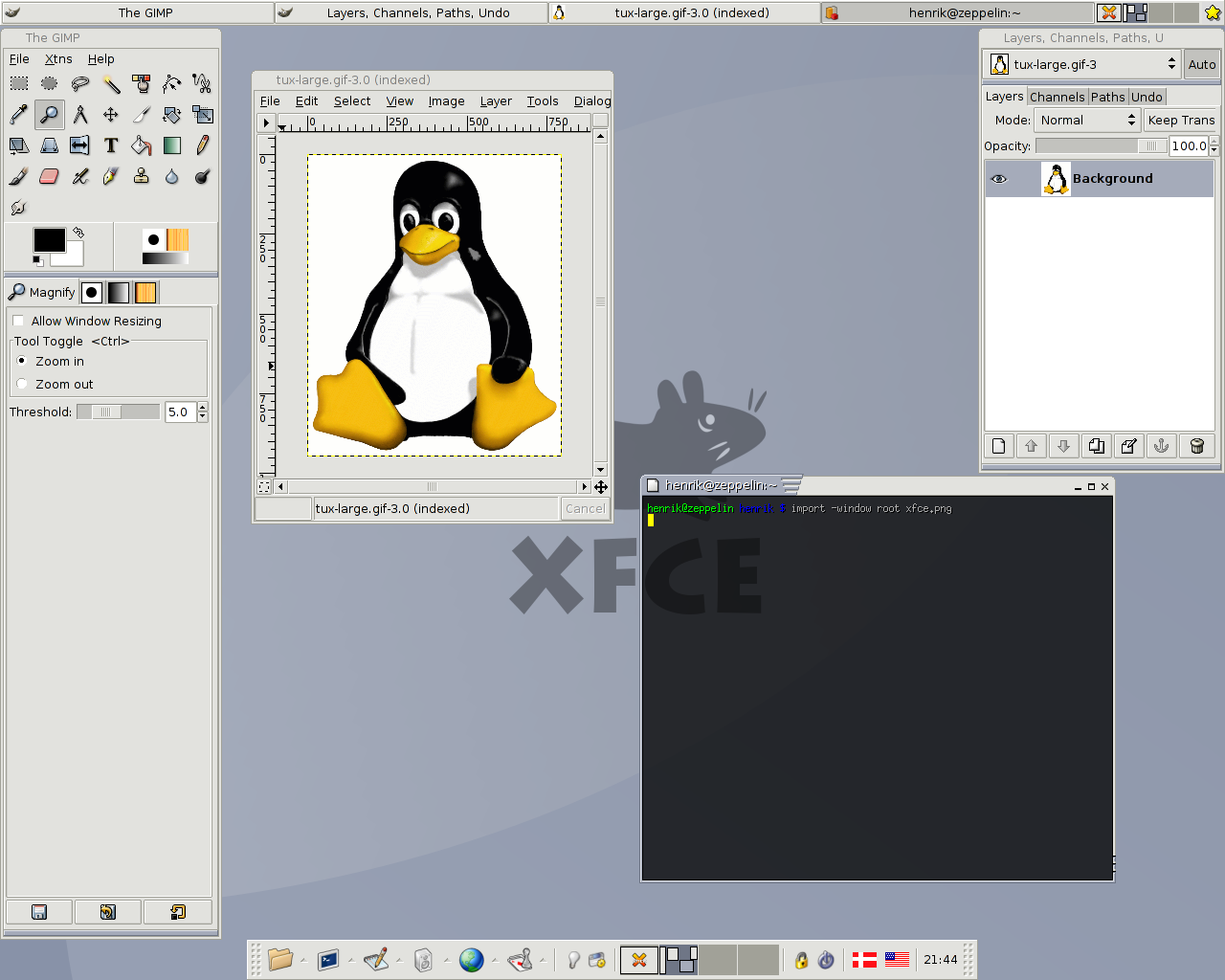
Task: Activate the Fuzzy Select magic wand
Action: [x=111, y=84]
